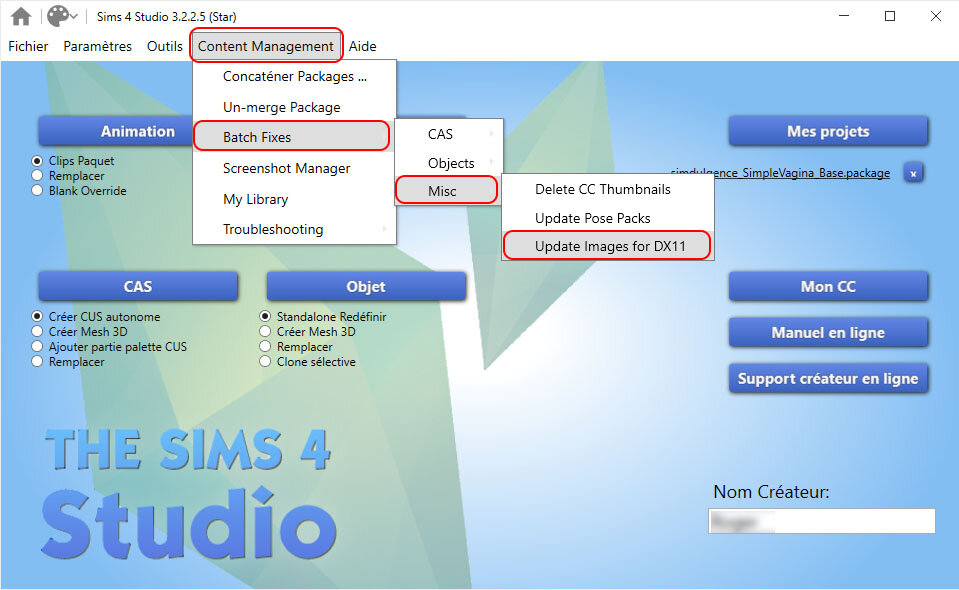
Task: Select Remplacer under Animation
Action: coord(37,175)
